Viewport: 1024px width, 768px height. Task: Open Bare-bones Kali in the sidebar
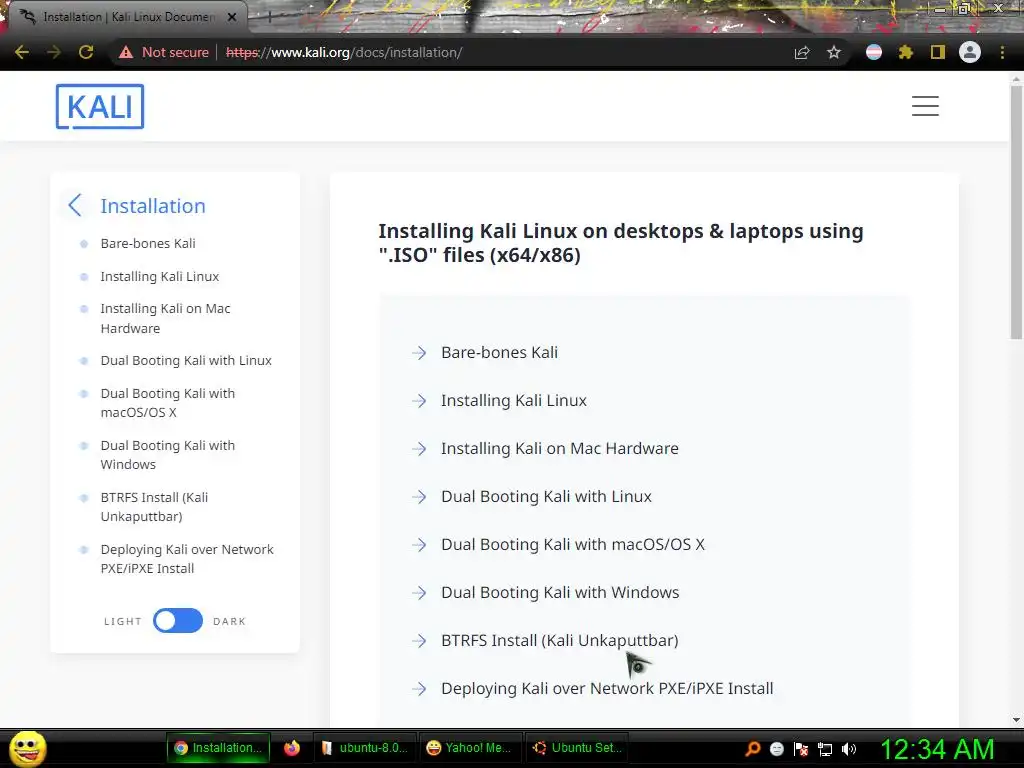[148, 244]
